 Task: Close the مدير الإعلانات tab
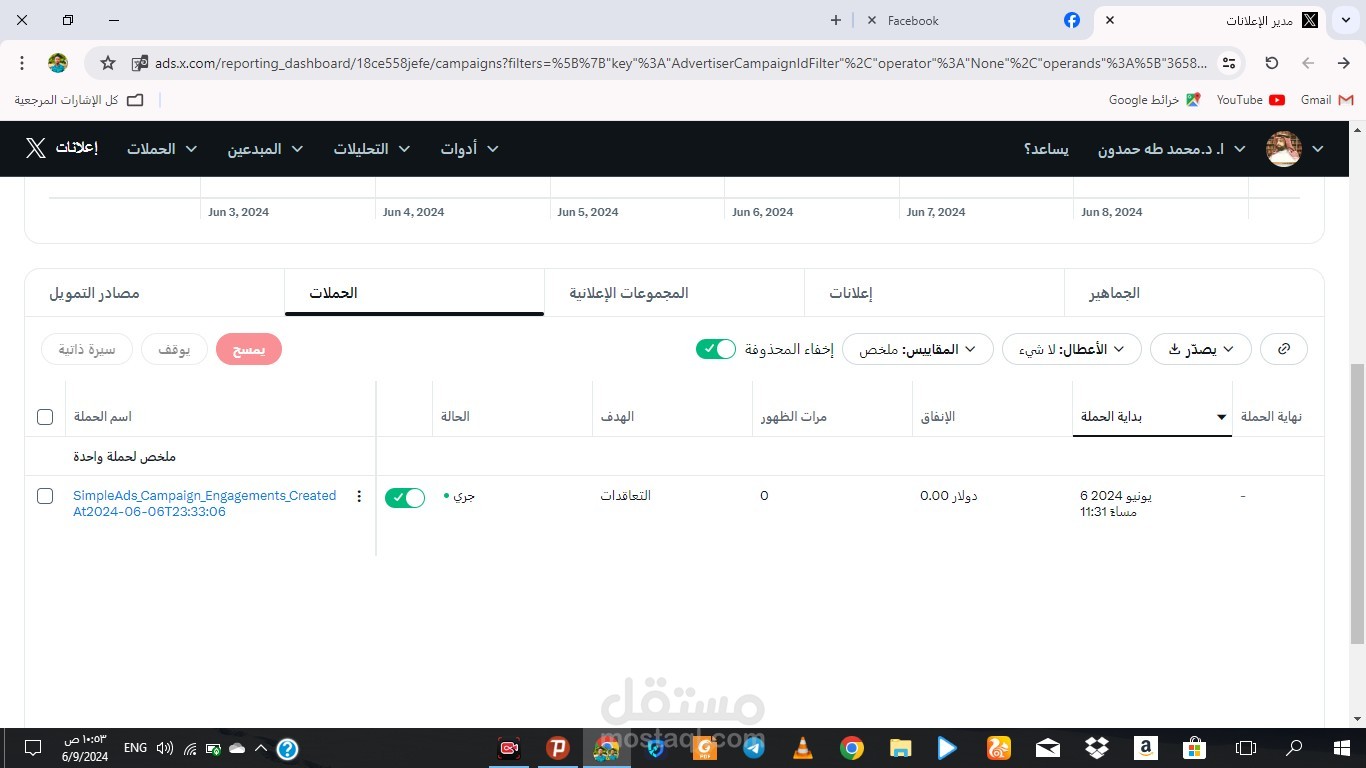point(1110,20)
